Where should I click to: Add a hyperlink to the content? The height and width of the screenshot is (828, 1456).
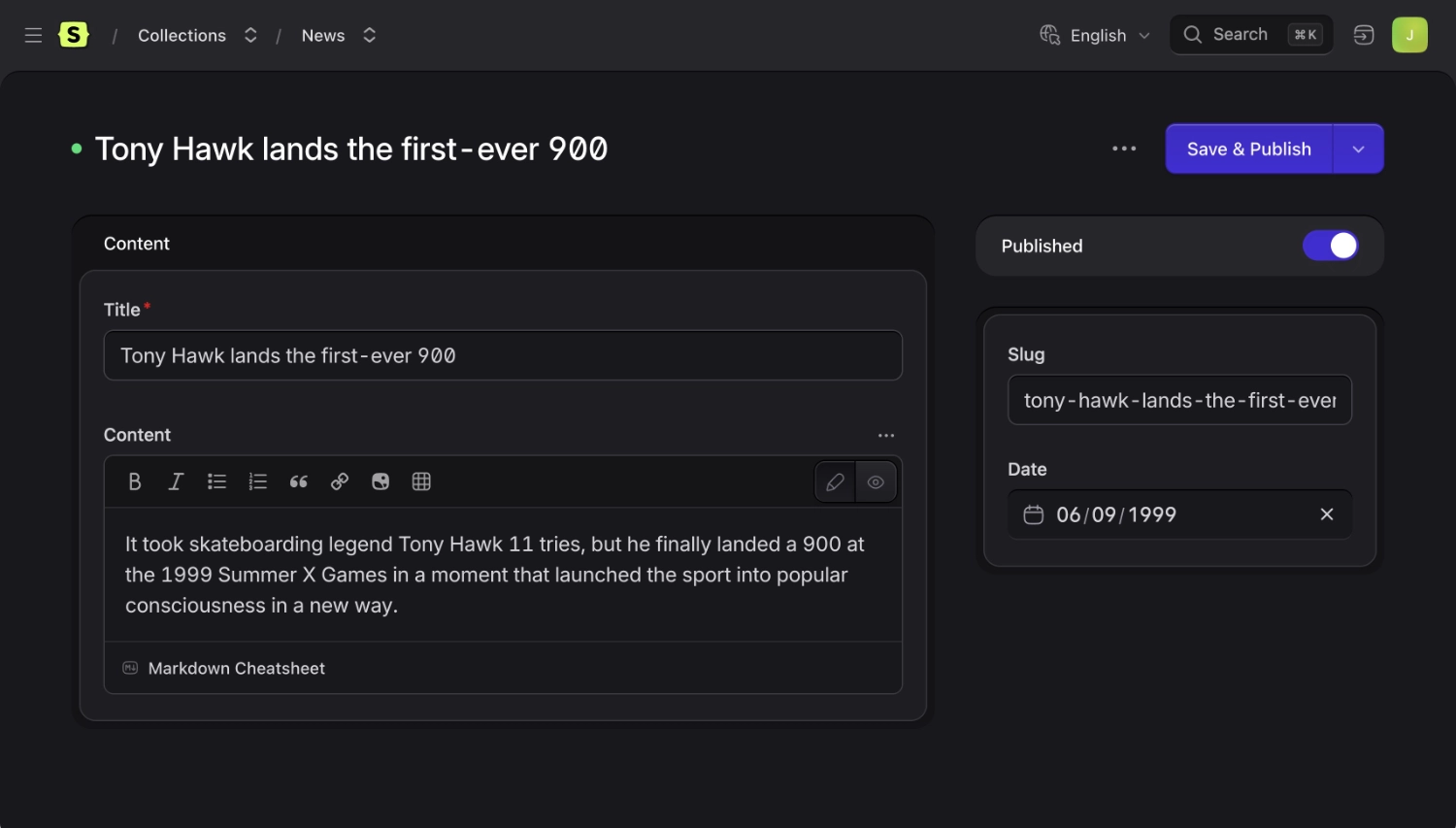coord(339,481)
